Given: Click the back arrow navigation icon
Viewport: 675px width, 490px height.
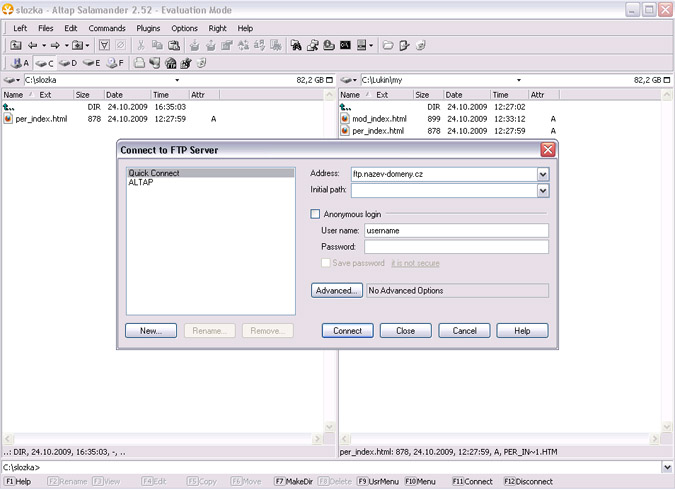Looking at the screenshot, I should [x=32, y=45].
